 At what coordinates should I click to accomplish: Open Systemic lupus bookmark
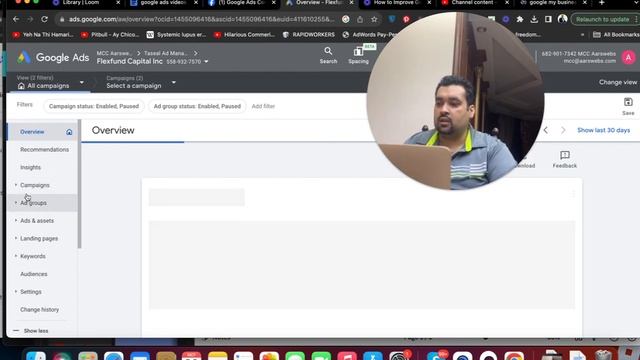pyautogui.click(x=176, y=35)
